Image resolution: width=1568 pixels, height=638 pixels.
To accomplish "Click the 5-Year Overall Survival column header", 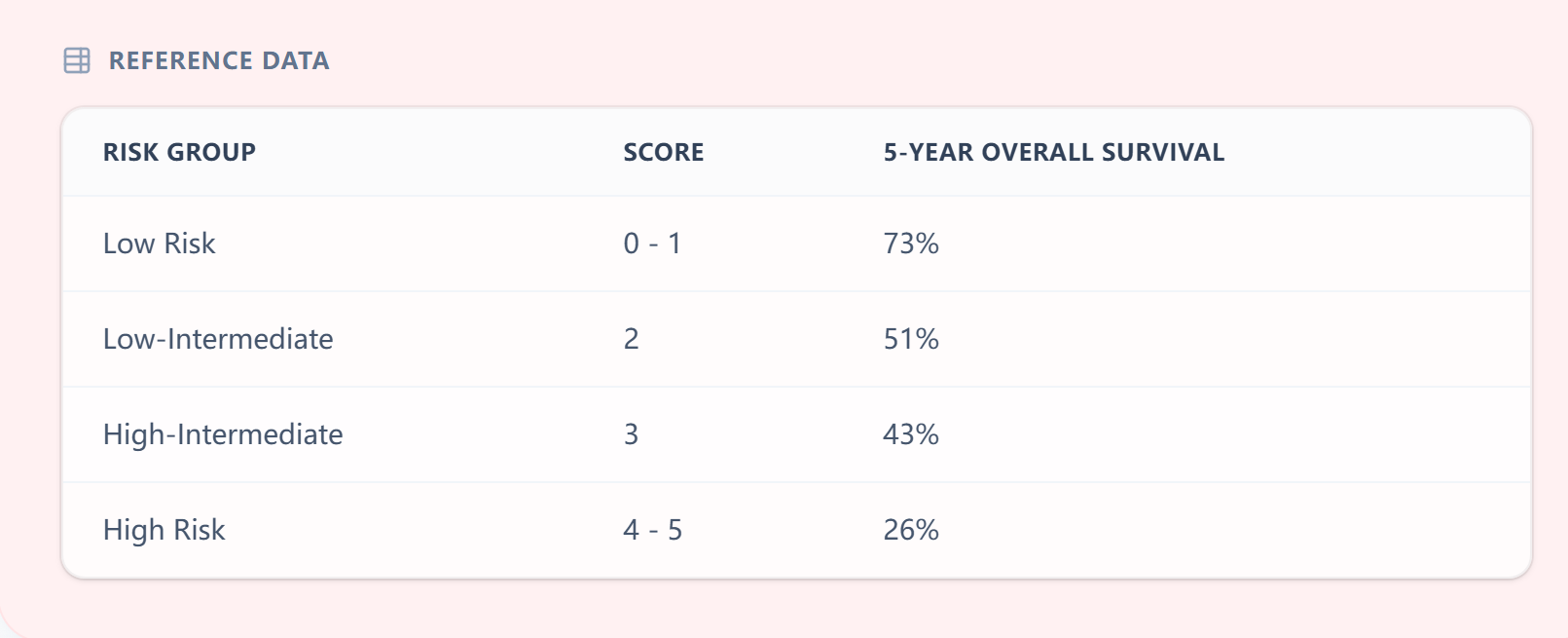I will [1053, 152].
